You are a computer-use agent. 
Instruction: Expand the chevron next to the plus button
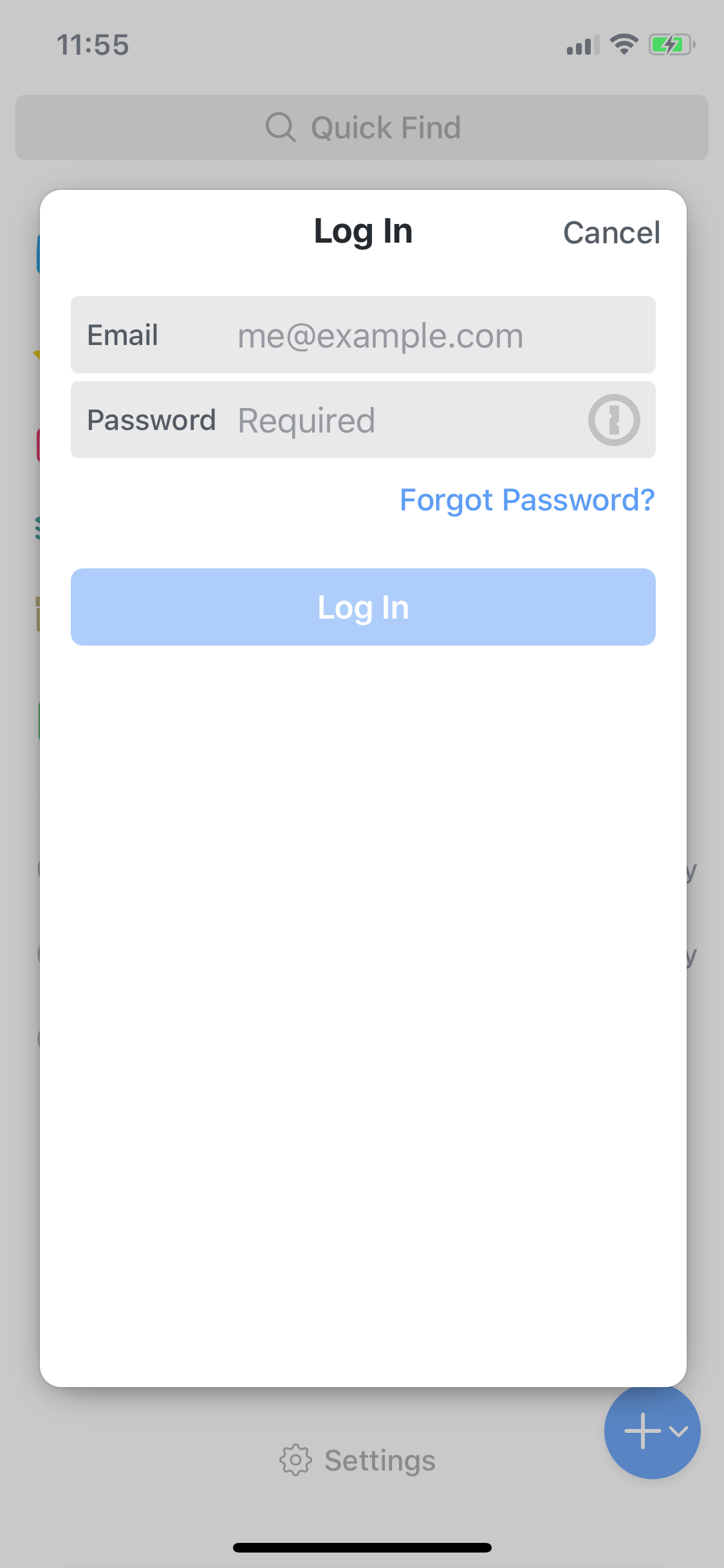pos(678,1431)
